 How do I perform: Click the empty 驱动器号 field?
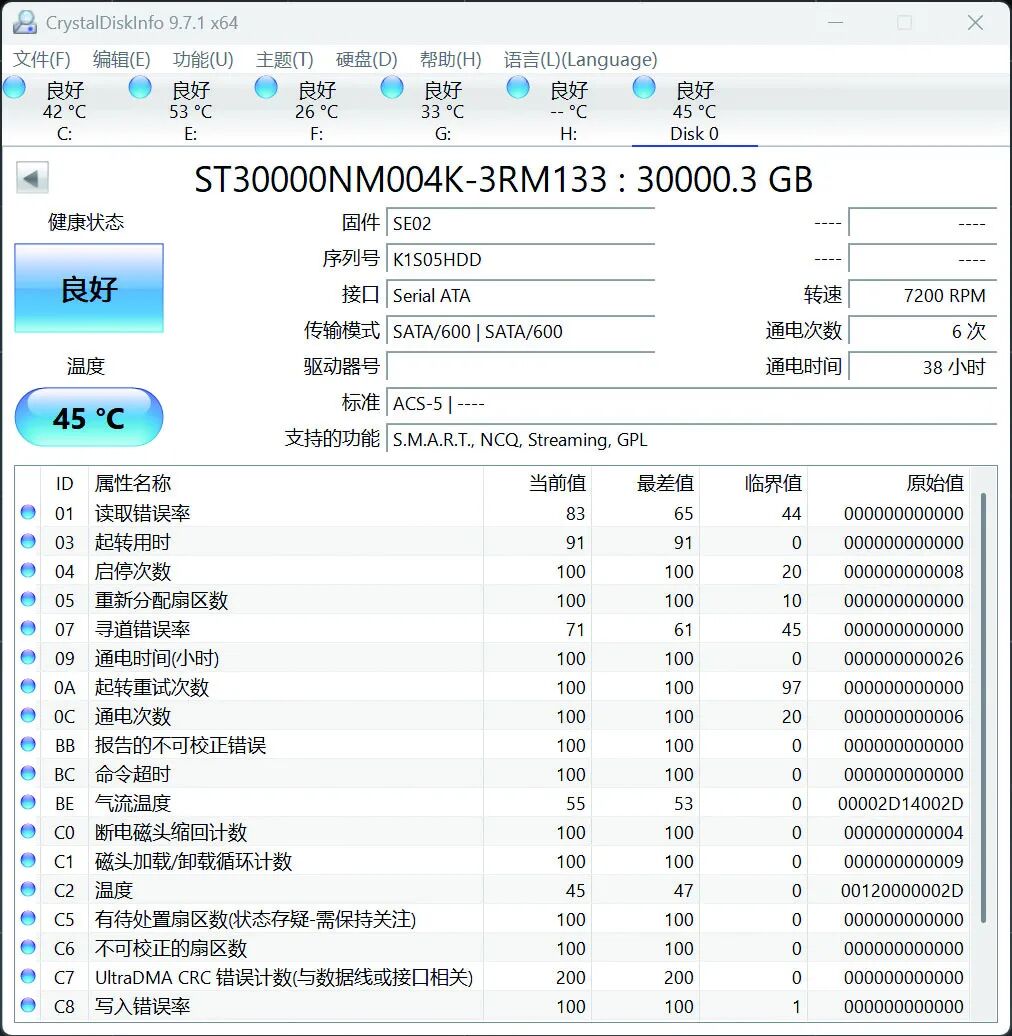(520, 367)
